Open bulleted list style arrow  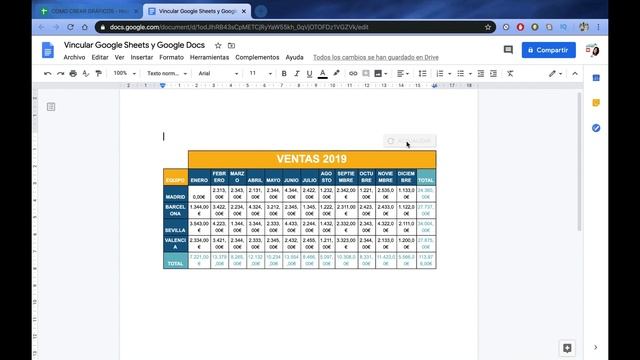[470, 74]
